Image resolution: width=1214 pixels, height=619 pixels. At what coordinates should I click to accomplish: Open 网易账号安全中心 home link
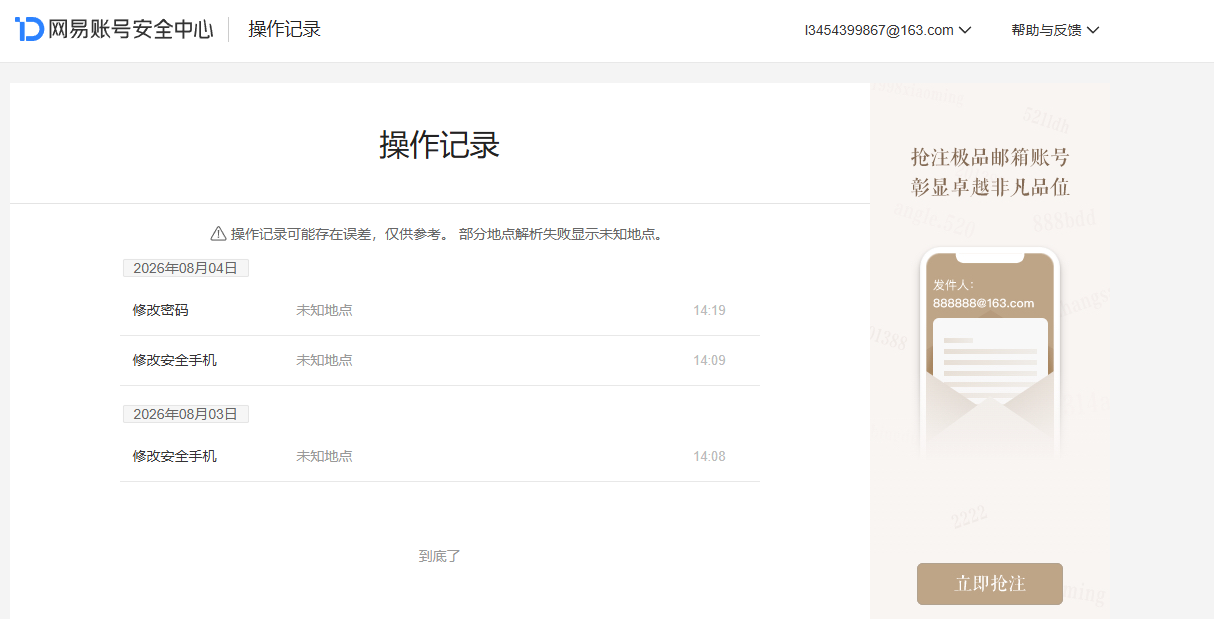coord(130,29)
